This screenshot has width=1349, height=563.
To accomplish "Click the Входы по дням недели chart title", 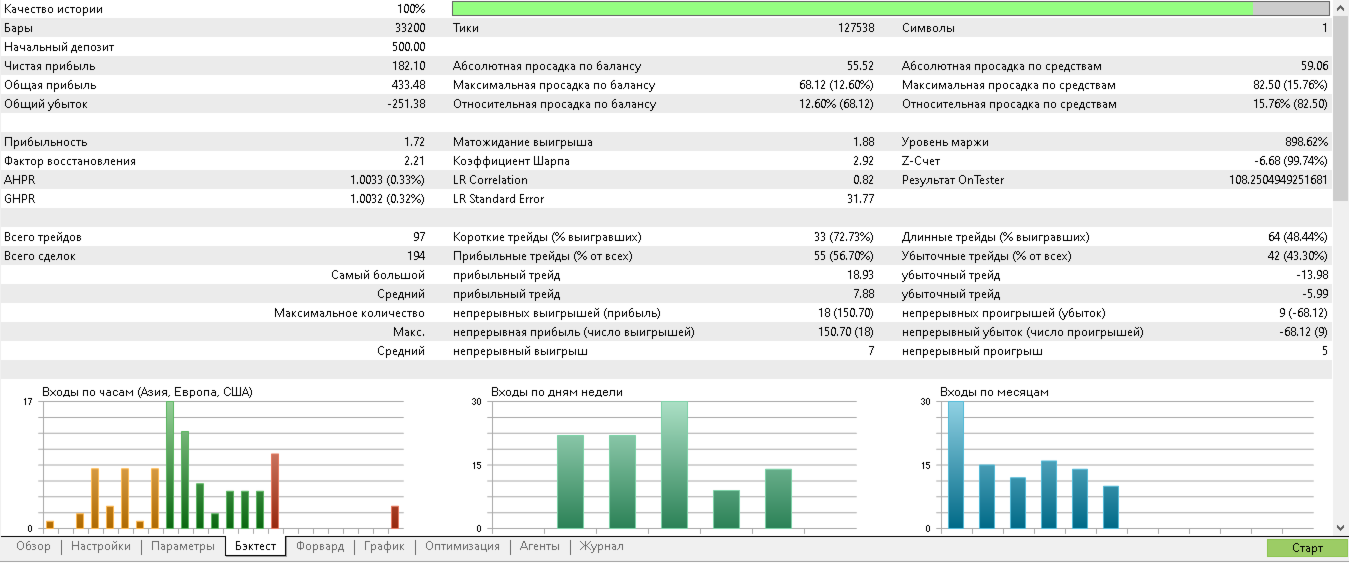I will click(x=557, y=392).
